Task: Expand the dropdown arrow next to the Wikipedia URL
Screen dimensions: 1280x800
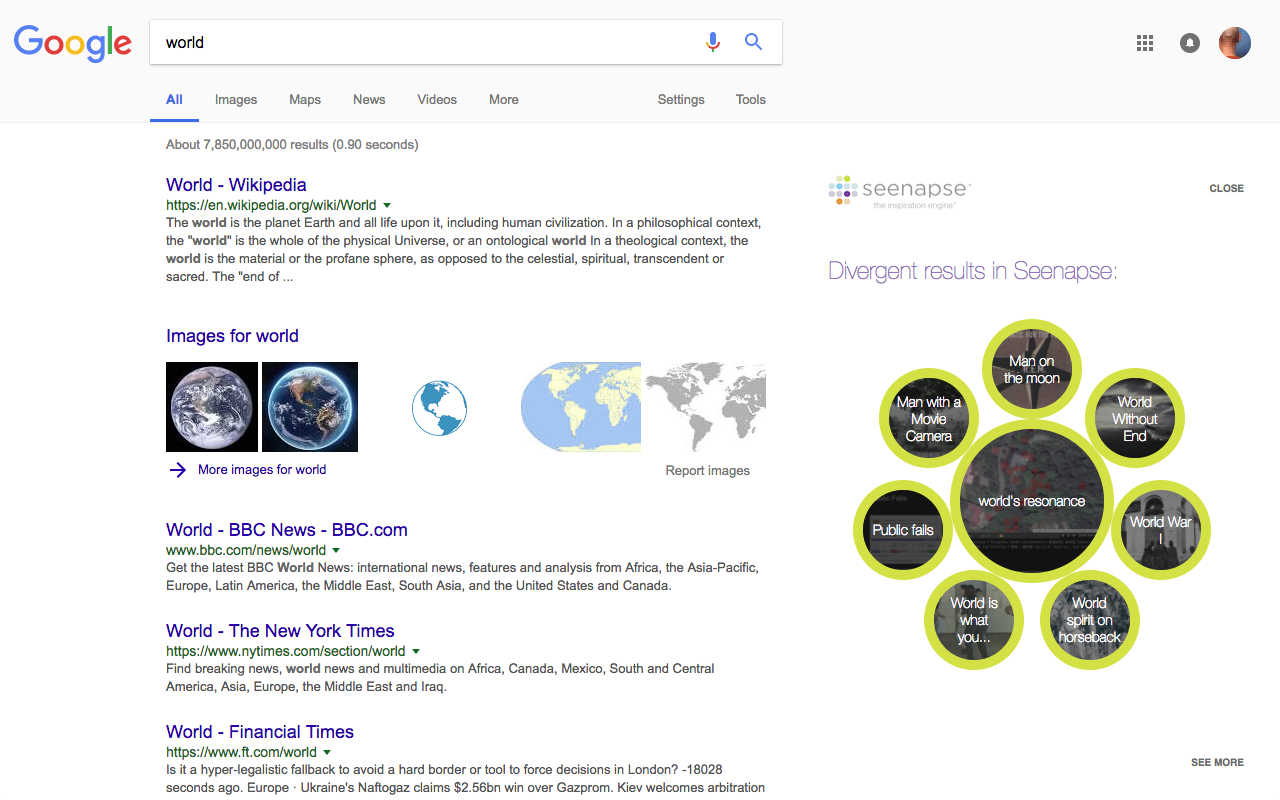Action: [x=388, y=205]
